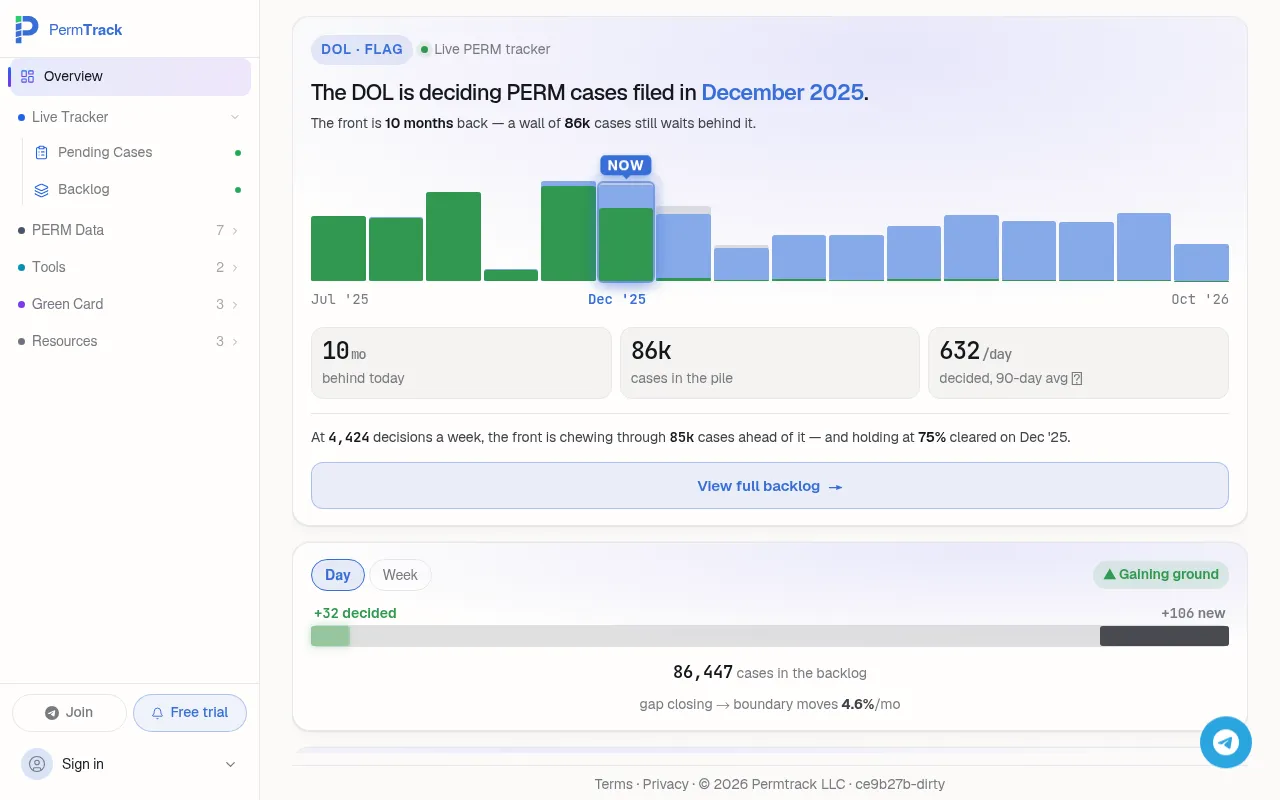The image size is (1280, 800).
Task: Click the "Dec '25" axis label
Action: pos(617,299)
